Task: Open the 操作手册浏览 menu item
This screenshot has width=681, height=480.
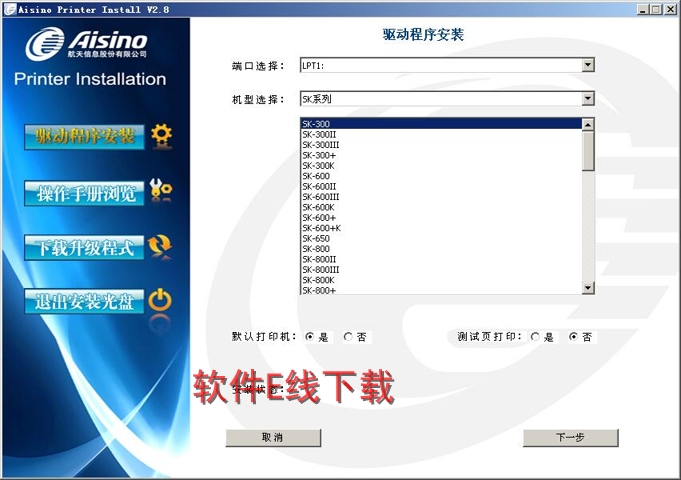Action: (85, 193)
